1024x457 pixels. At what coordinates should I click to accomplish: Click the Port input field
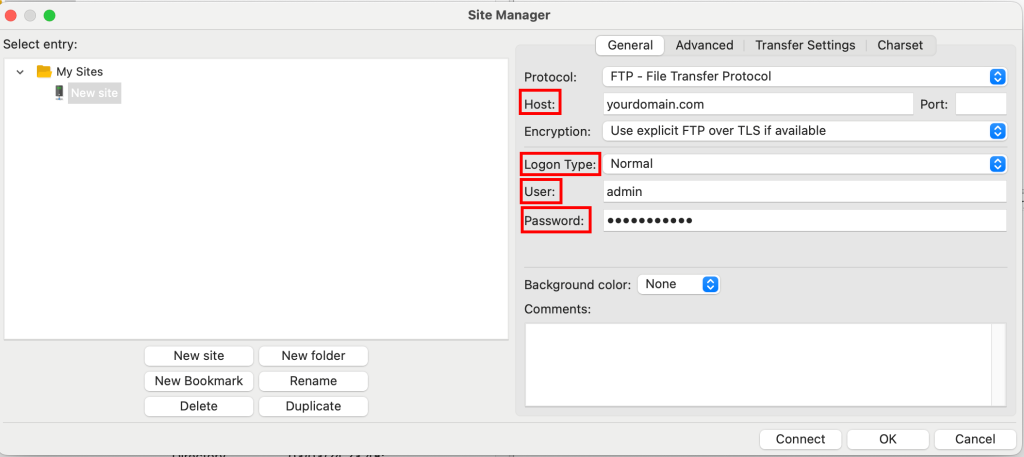tap(980, 103)
